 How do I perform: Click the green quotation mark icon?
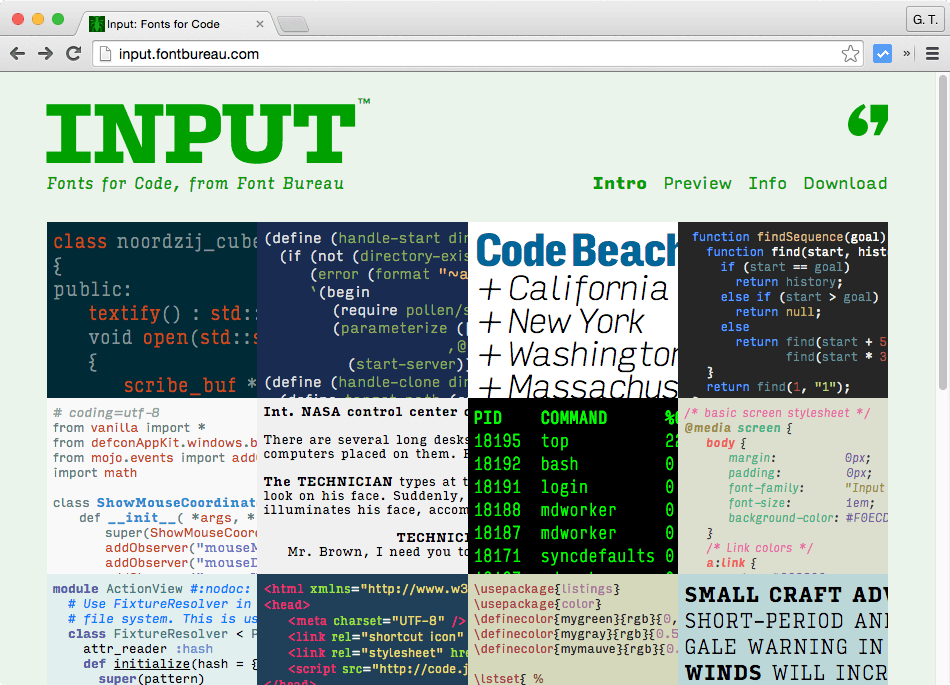[867, 120]
